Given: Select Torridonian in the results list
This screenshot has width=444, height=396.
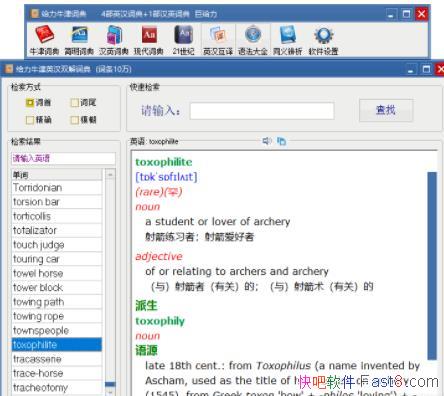Looking at the screenshot, I should tap(57, 188).
